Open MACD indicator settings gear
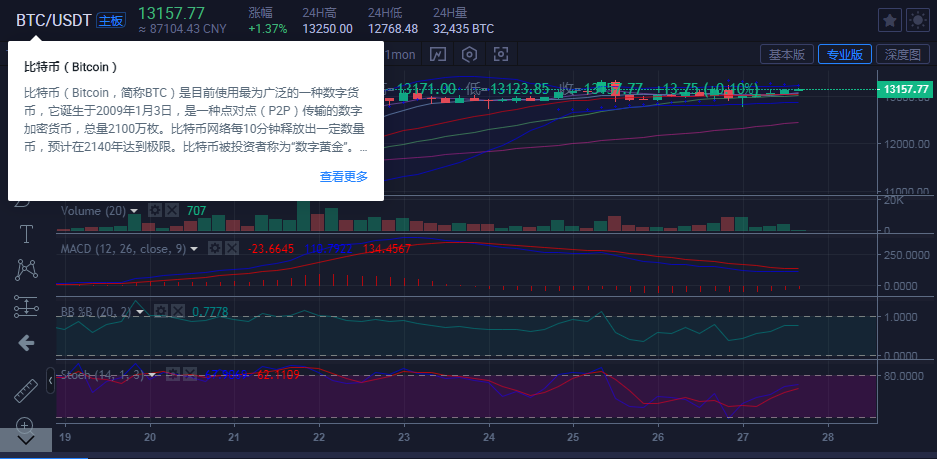Viewport: 937px width, 459px height. [215, 248]
